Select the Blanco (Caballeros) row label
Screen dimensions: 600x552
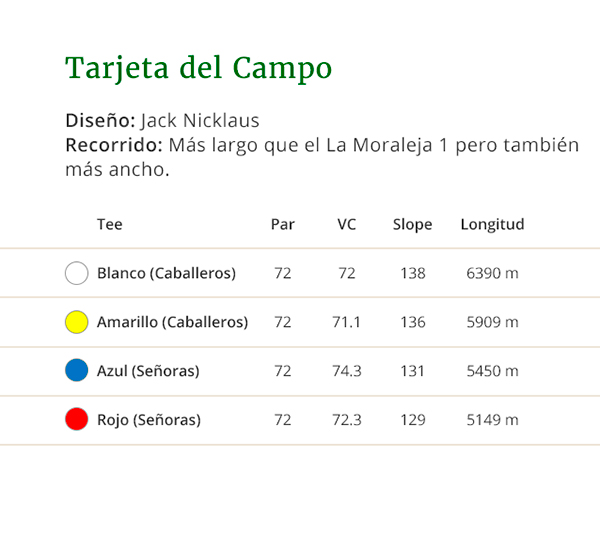coord(166,274)
